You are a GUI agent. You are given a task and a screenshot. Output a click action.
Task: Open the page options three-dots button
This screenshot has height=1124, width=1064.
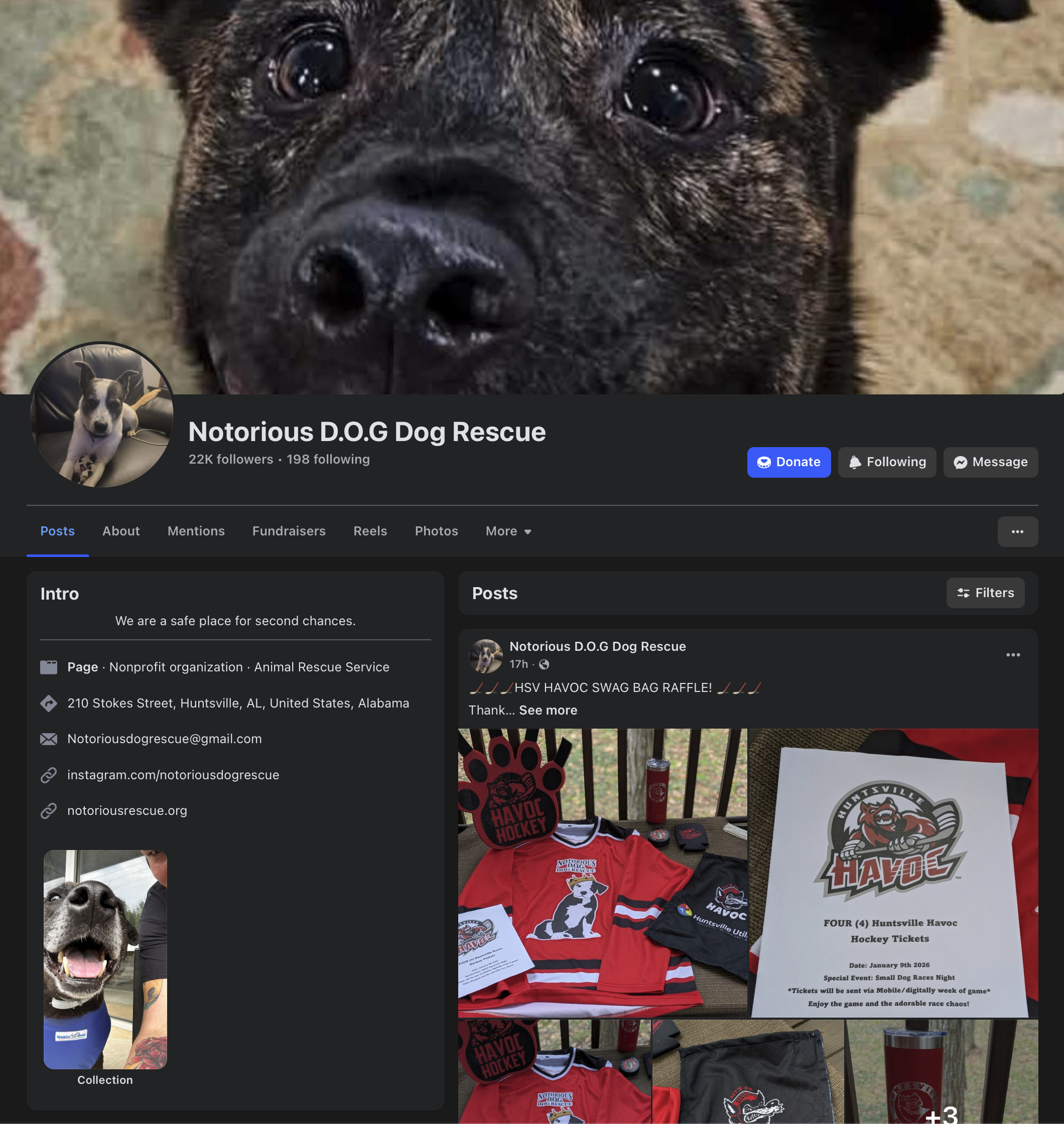[1017, 531]
